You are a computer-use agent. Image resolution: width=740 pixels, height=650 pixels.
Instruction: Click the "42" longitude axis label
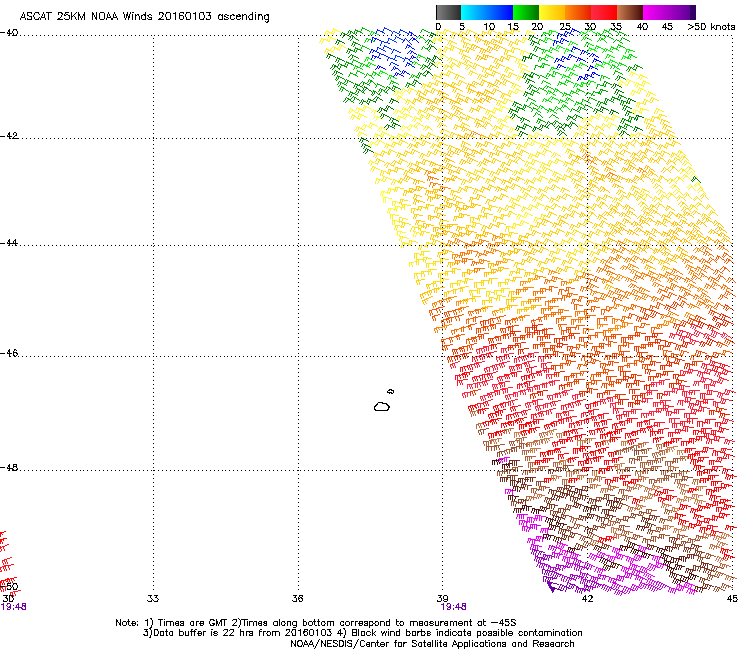point(587,599)
